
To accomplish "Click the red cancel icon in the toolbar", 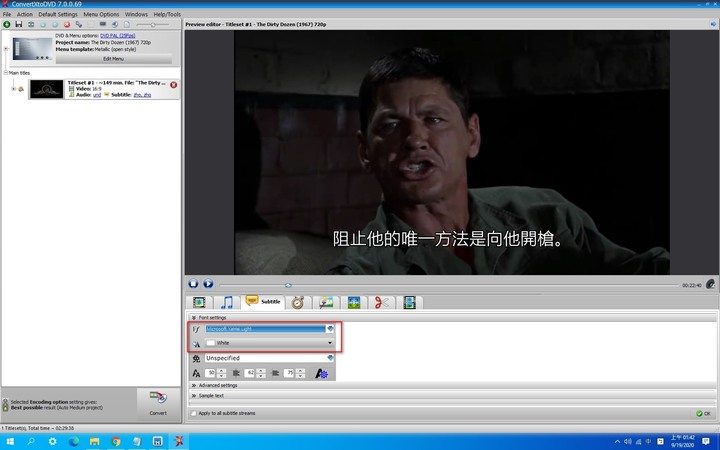I will click(67, 24).
